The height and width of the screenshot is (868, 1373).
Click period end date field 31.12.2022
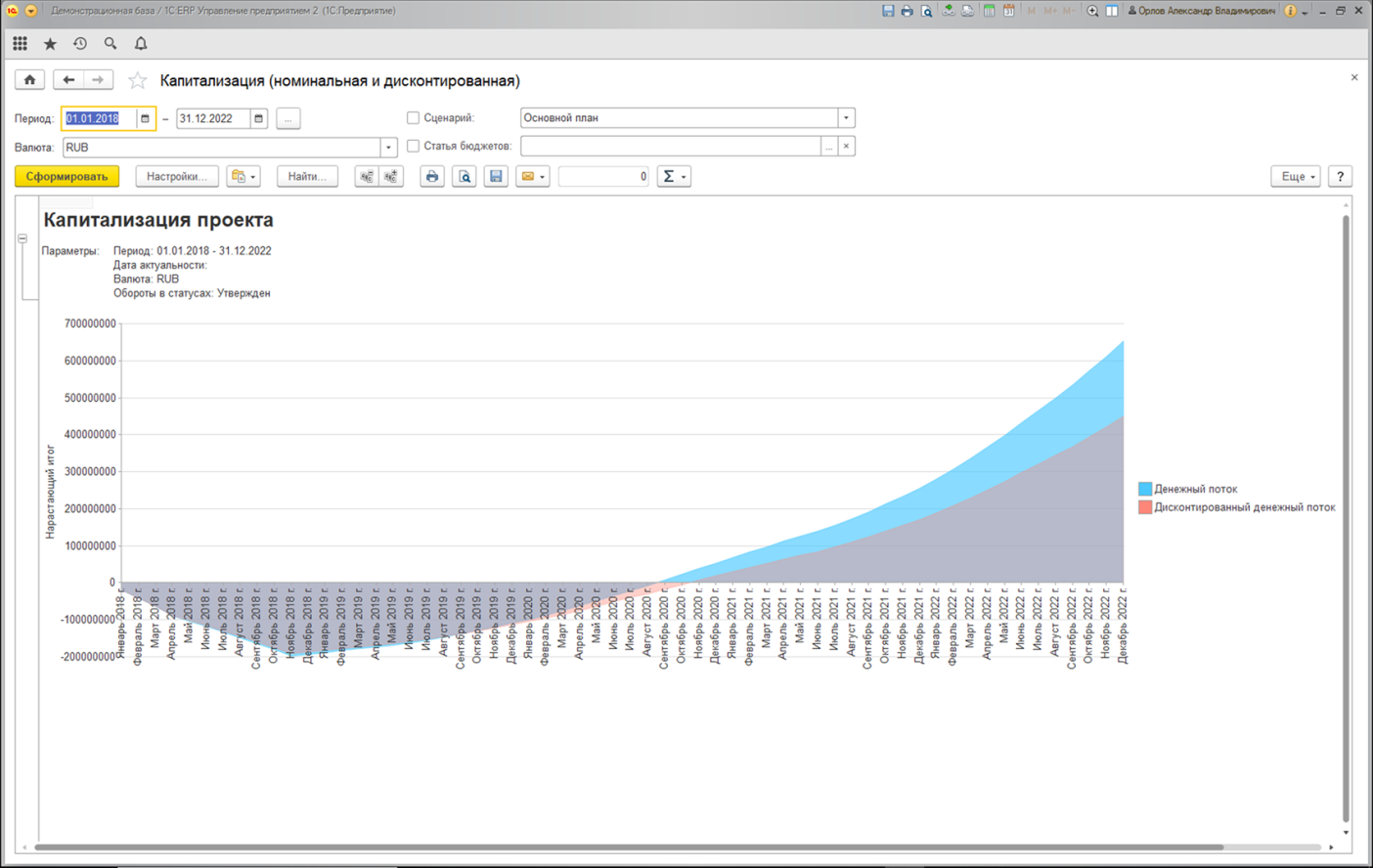pos(213,118)
